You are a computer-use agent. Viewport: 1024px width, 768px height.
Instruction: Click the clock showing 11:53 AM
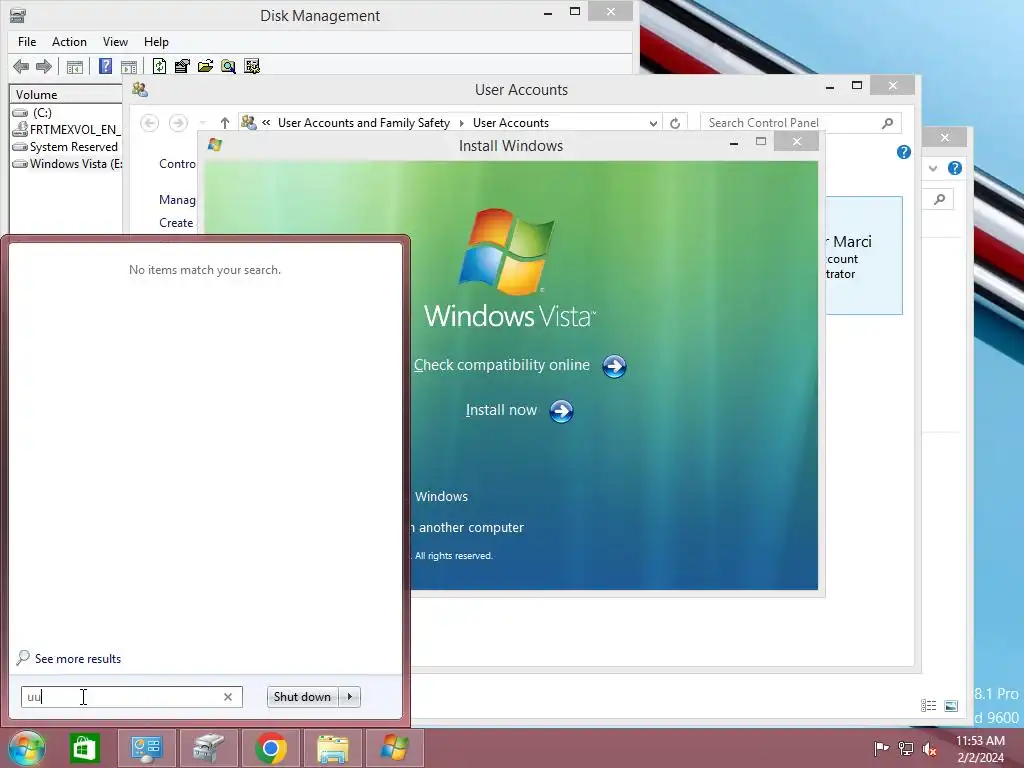980,741
